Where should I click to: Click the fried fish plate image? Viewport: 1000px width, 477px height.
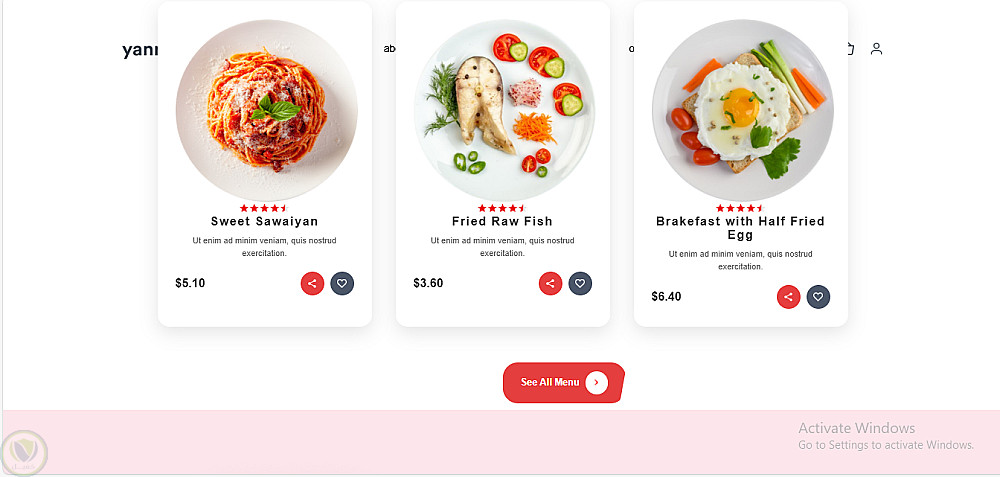click(504, 110)
